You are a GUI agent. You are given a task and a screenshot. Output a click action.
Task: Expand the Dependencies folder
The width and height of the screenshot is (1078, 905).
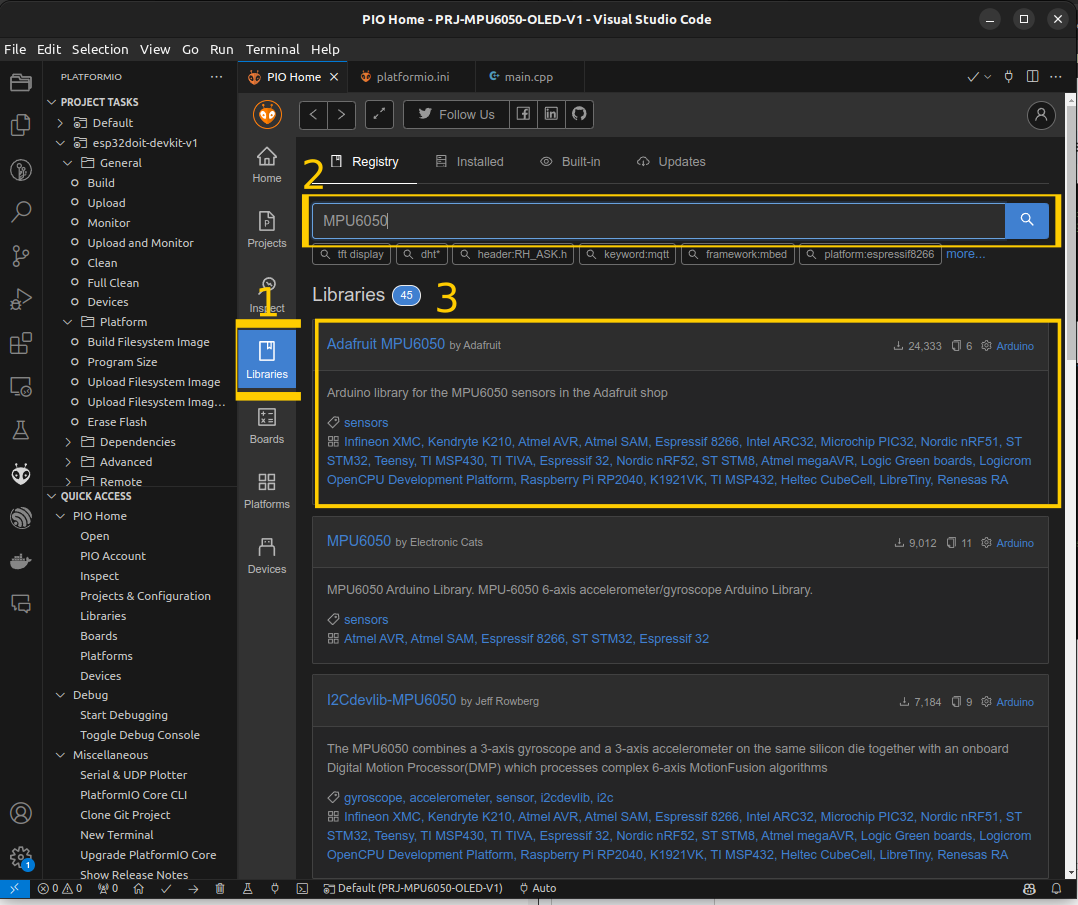(67, 442)
